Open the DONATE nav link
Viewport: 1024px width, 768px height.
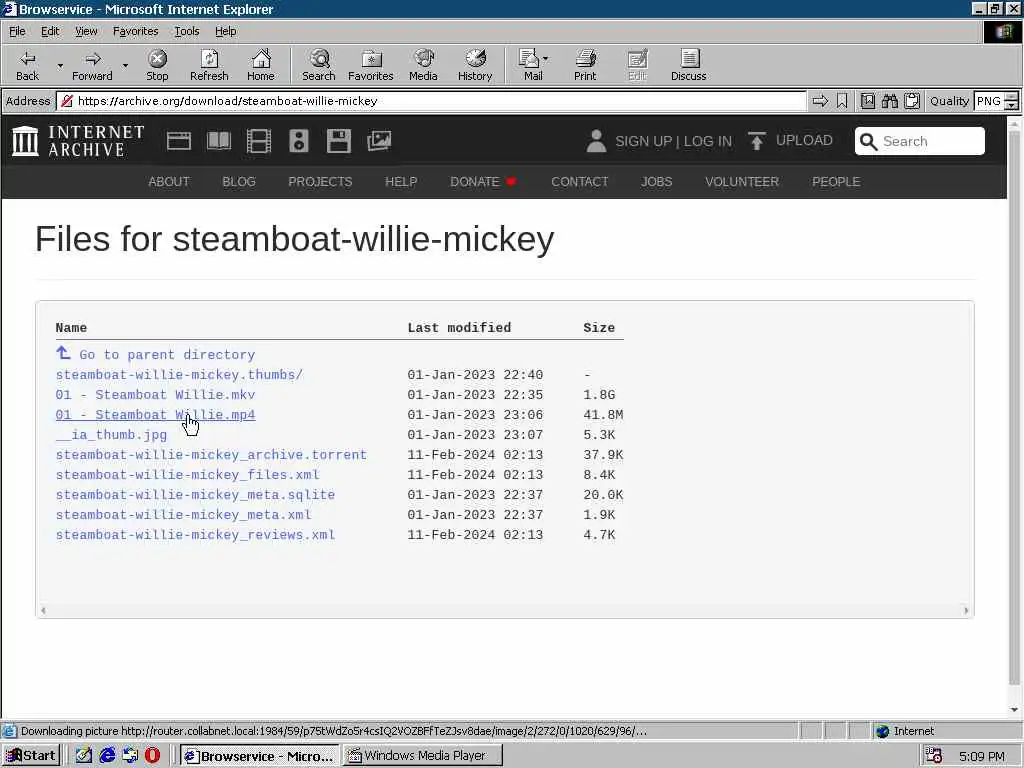[483, 182]
